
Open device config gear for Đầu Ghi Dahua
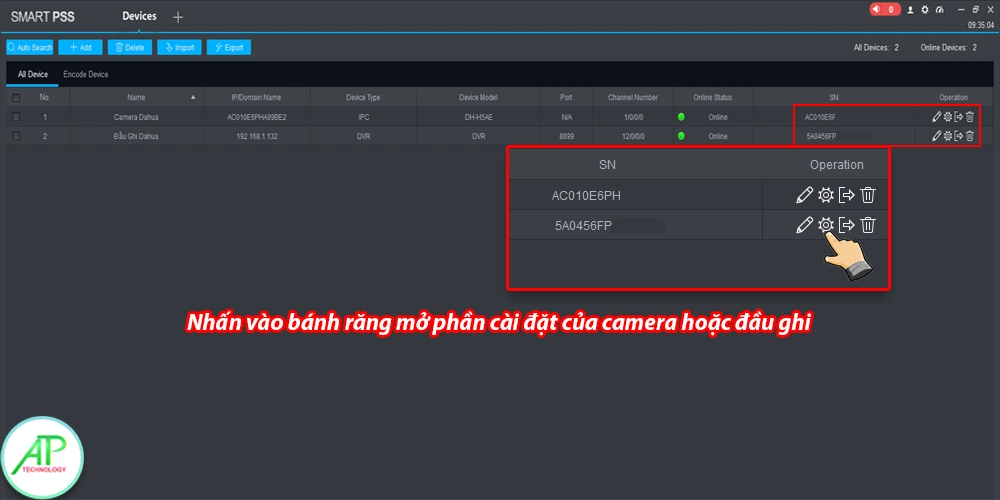coord(948,135)
